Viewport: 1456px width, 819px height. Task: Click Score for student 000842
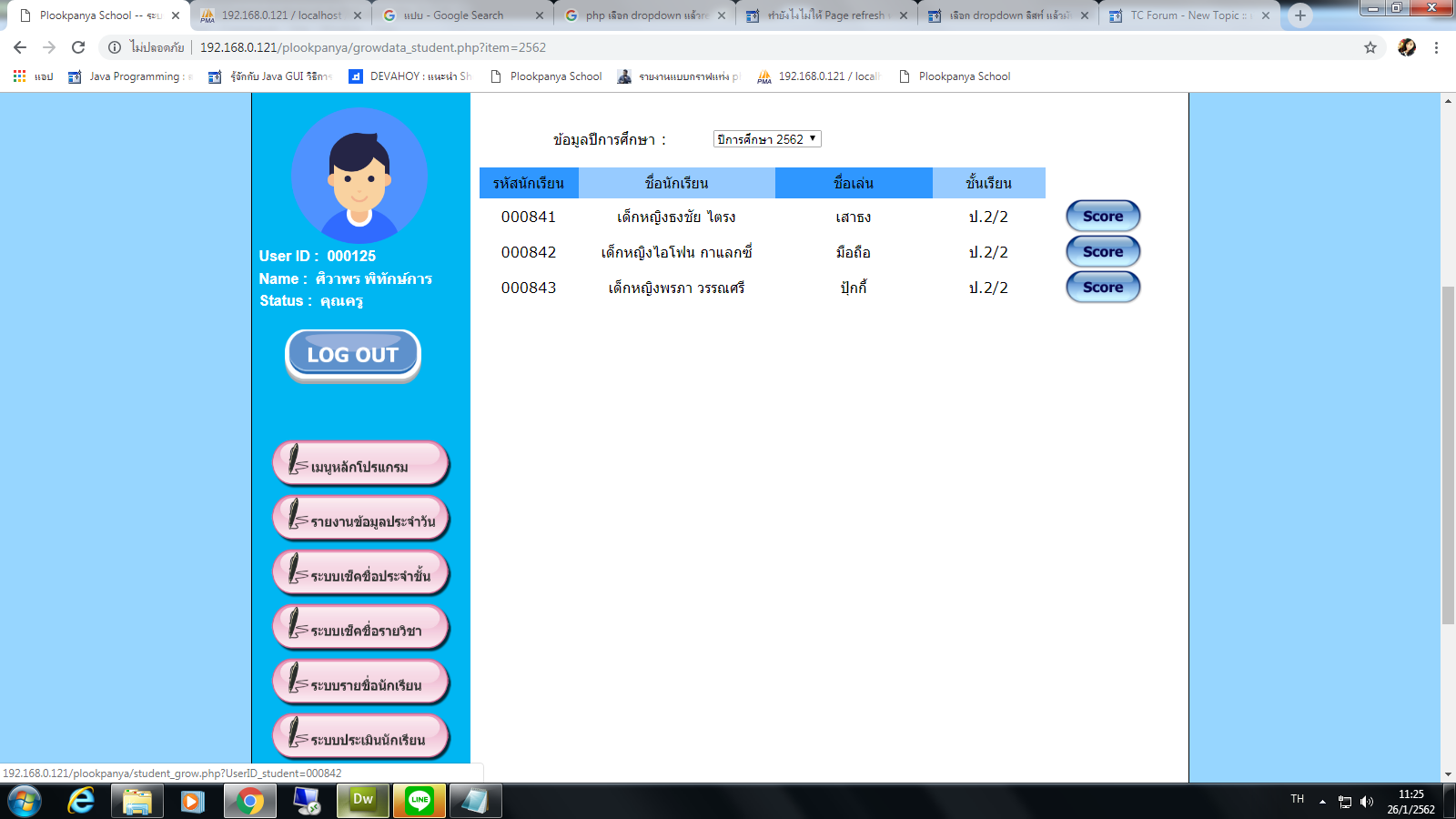(x=1103, y=252)
